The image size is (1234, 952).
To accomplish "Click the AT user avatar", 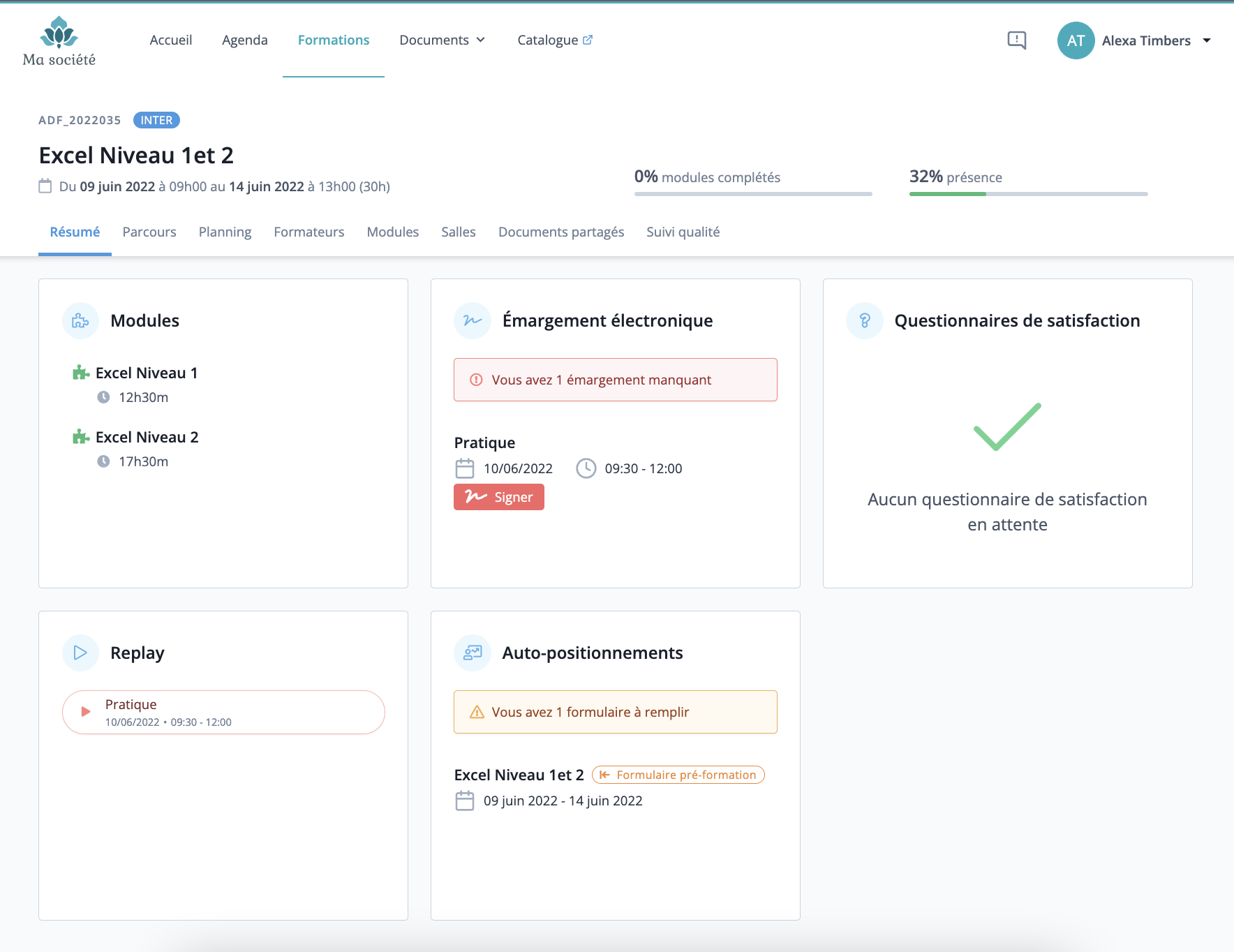I will click(1076, 40).
